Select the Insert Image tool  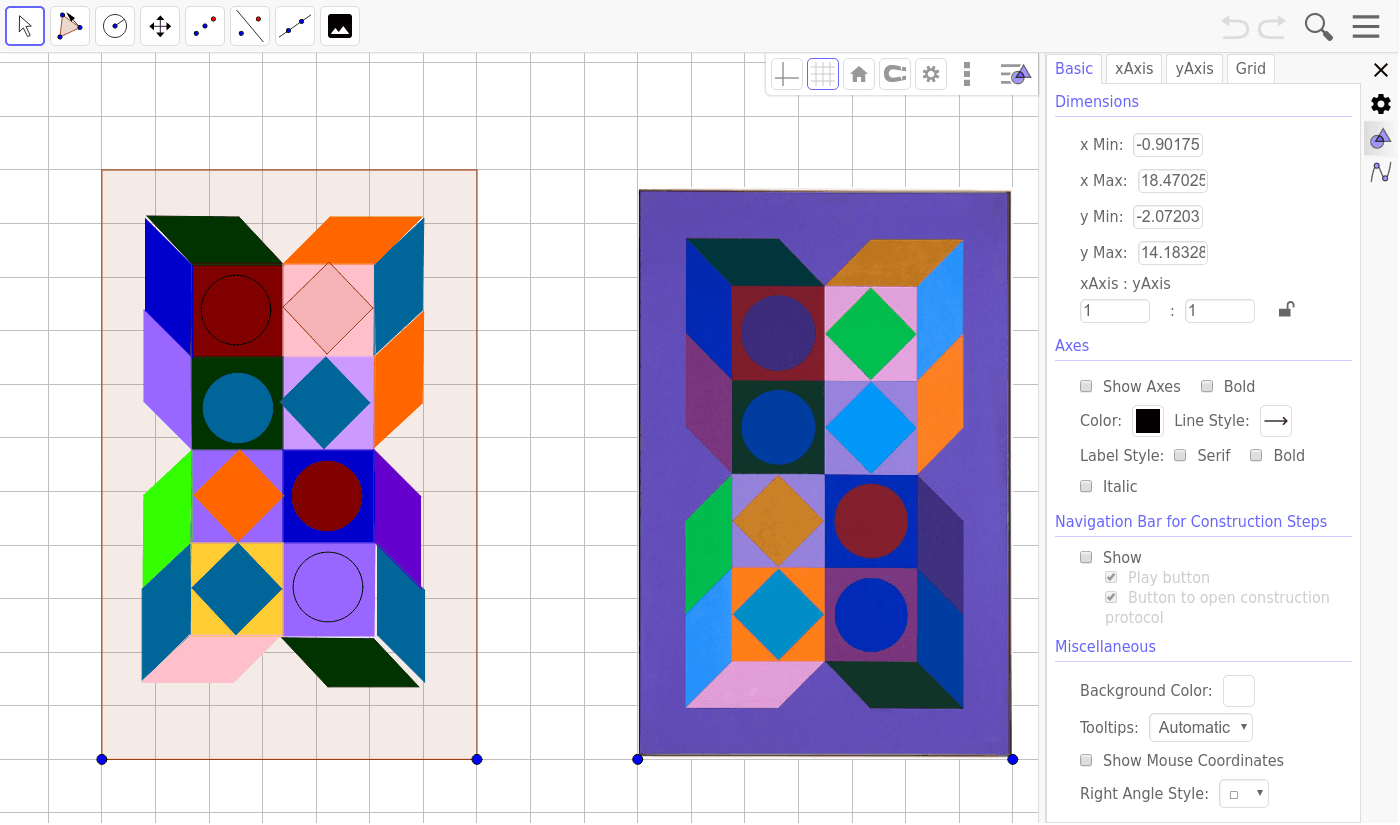[340, 26]
